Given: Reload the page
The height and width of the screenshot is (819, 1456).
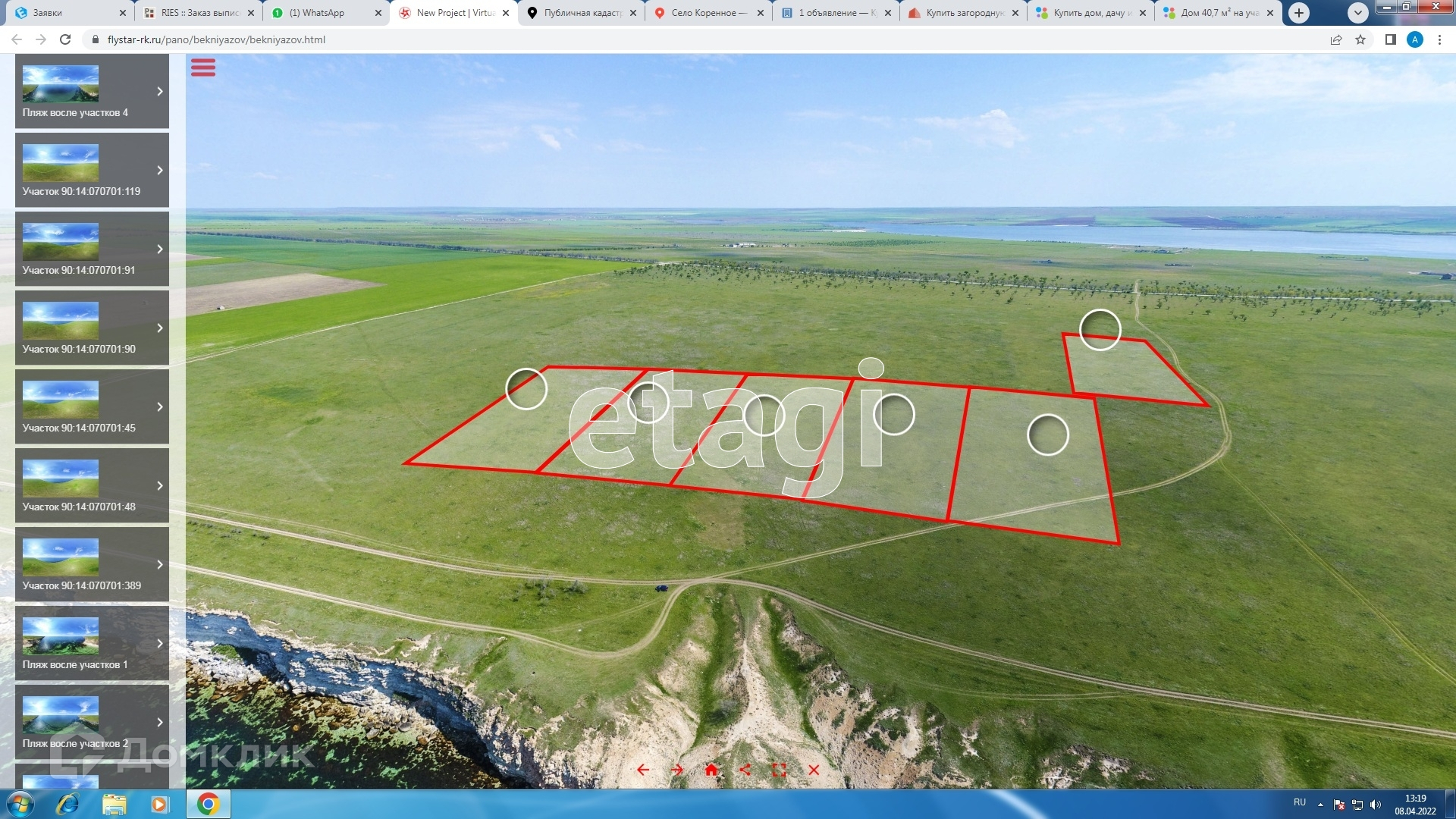Looking at the screenshot, I should 65,39.
